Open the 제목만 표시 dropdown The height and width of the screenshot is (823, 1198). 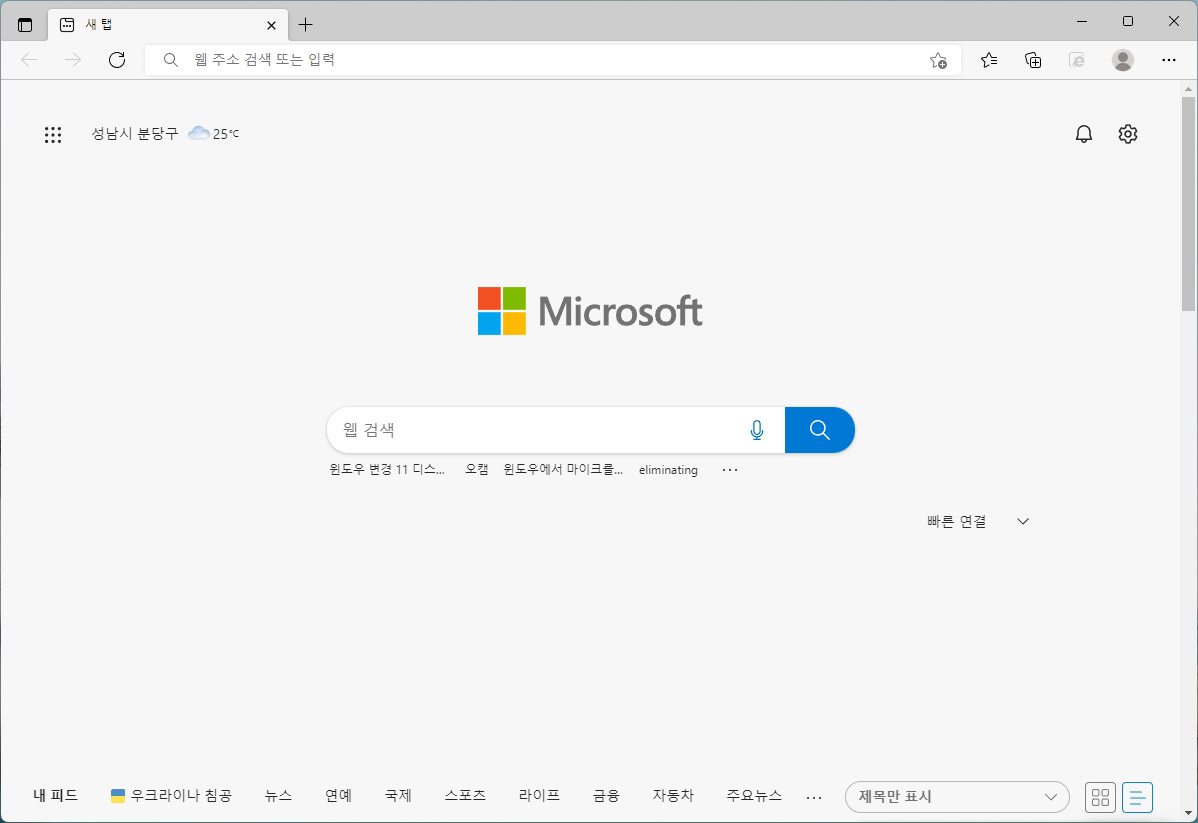957,797
